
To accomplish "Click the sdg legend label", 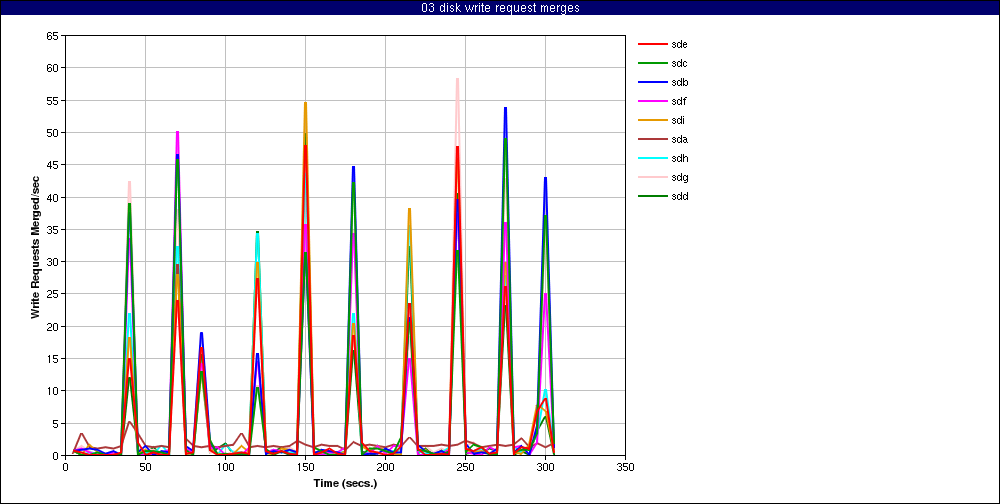I will pyautogui.click(x=679, y=177).
